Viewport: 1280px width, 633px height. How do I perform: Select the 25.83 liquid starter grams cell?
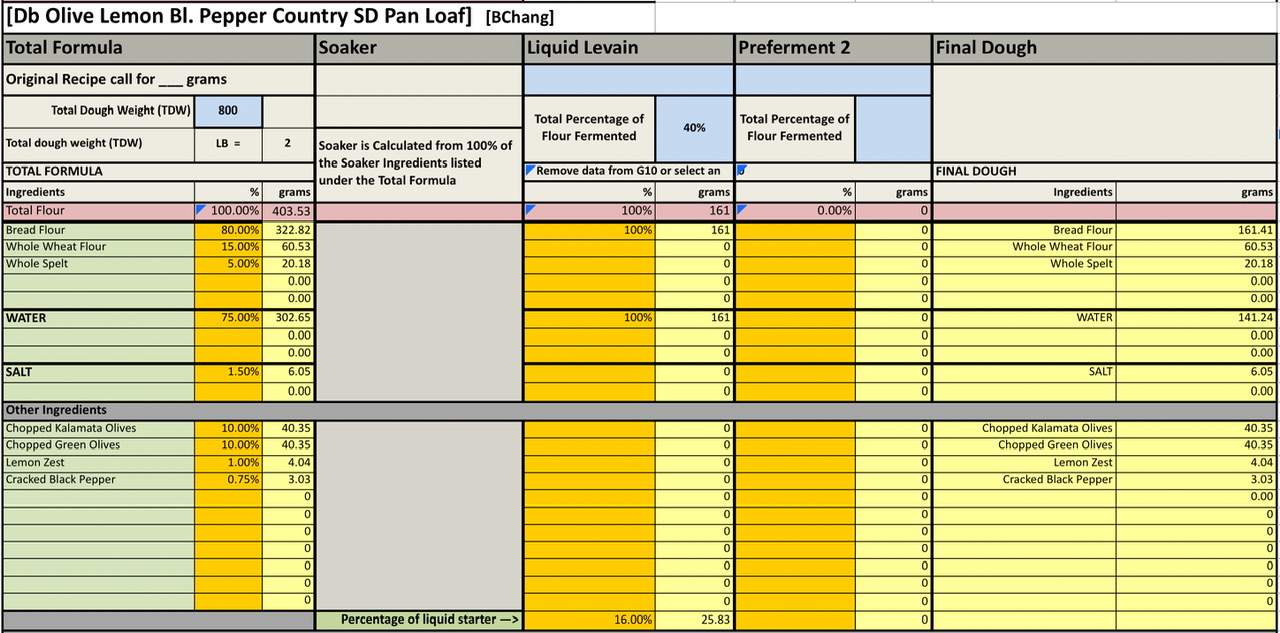[694, 620]
